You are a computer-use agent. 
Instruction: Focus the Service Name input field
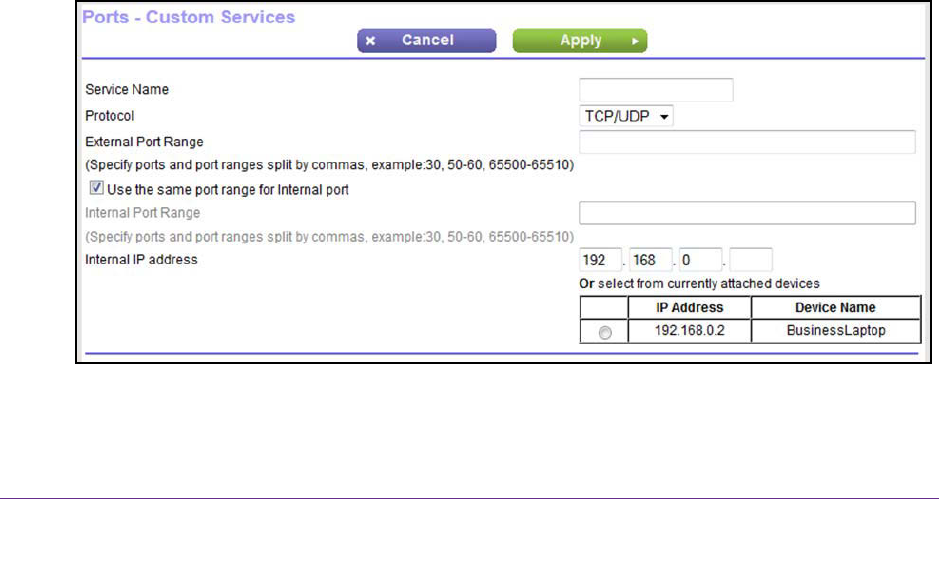tap(656, 90)
